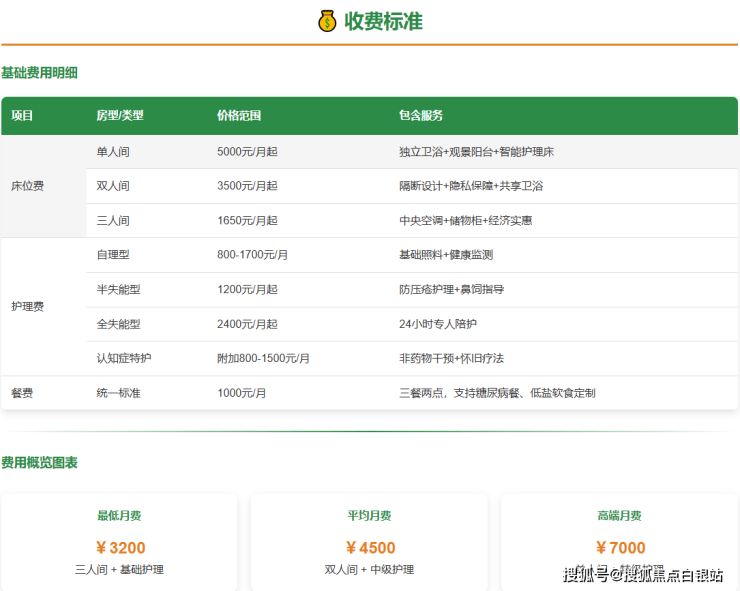The image size is (740, 591).
Task: Click the 项目 column header
Action: click(22, 116)
